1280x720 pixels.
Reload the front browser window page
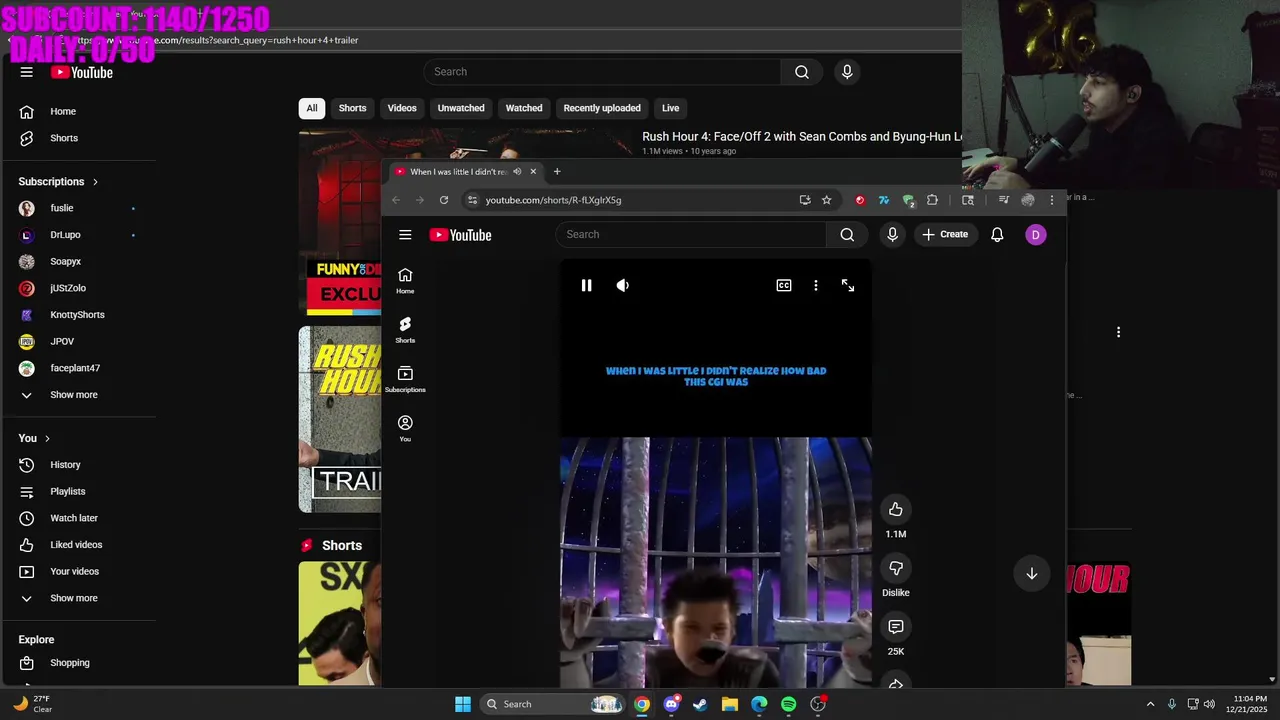pyautogui.click(x=444, y=200)
